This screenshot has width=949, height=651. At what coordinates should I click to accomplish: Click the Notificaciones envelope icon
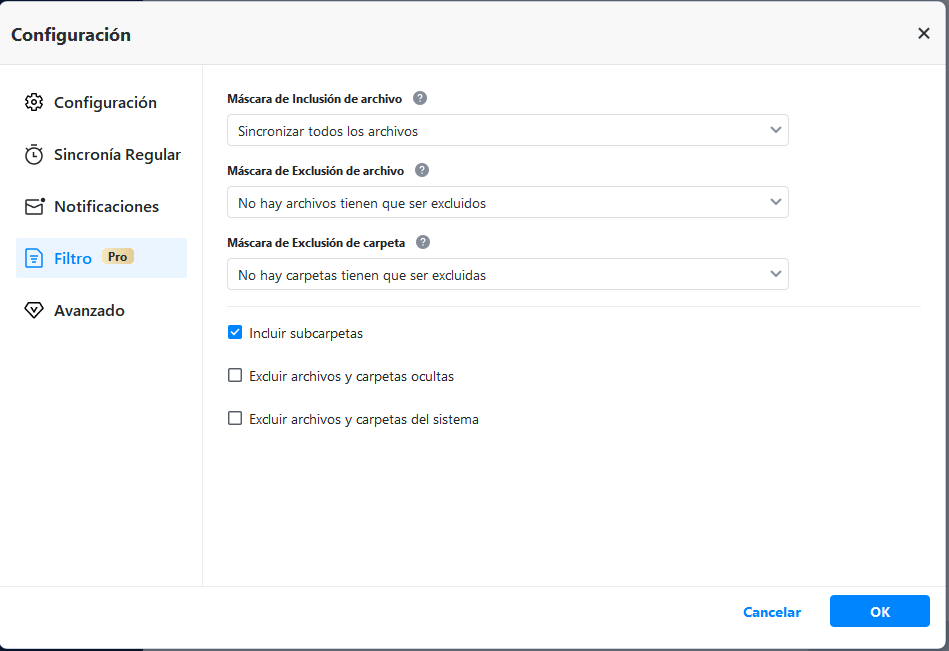coord(35,206)
